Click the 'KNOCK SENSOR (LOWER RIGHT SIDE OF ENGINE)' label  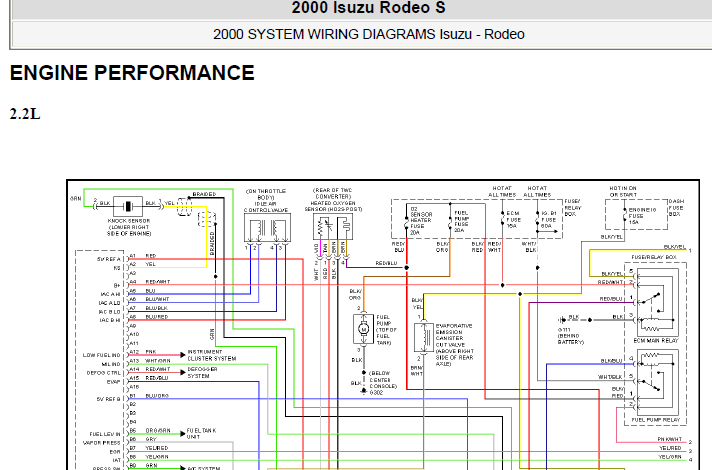click(x=129, y=227)
